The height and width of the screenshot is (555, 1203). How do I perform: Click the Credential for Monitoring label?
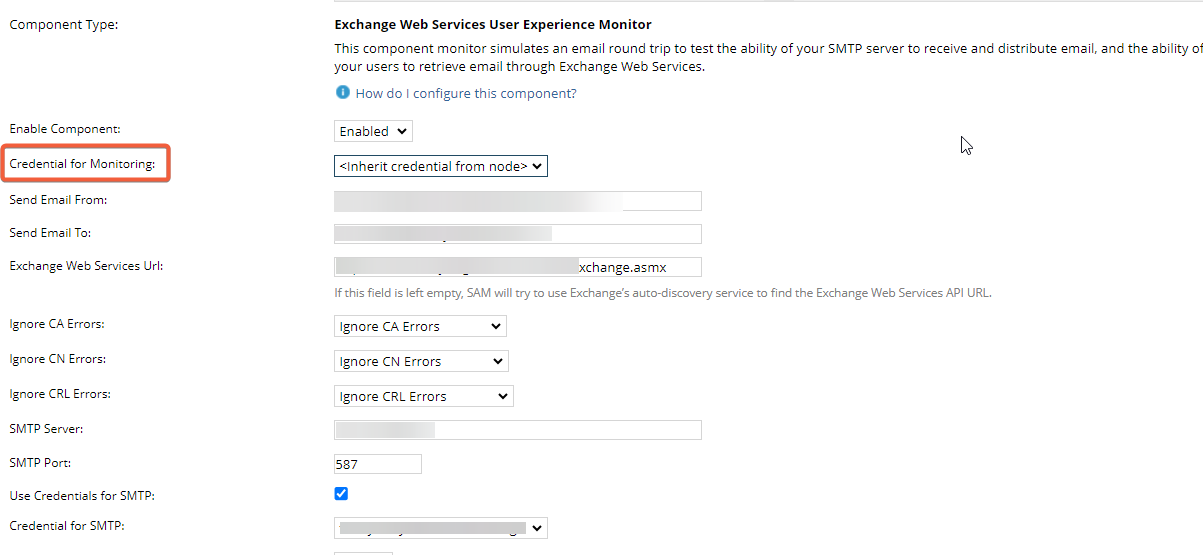(x=83, y=164)
